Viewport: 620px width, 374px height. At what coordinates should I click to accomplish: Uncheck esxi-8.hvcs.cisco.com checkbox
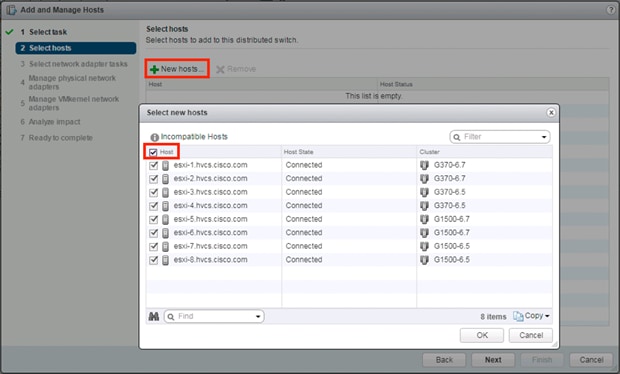(x=153, y=260)
